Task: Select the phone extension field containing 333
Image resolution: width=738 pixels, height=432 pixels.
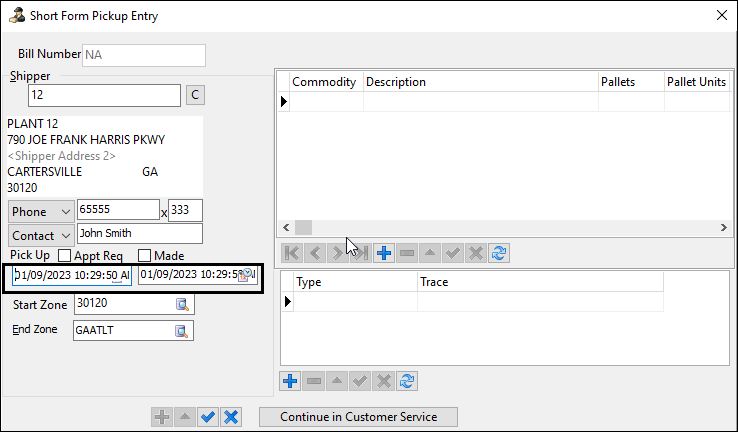Action: (x=185, y=211)
